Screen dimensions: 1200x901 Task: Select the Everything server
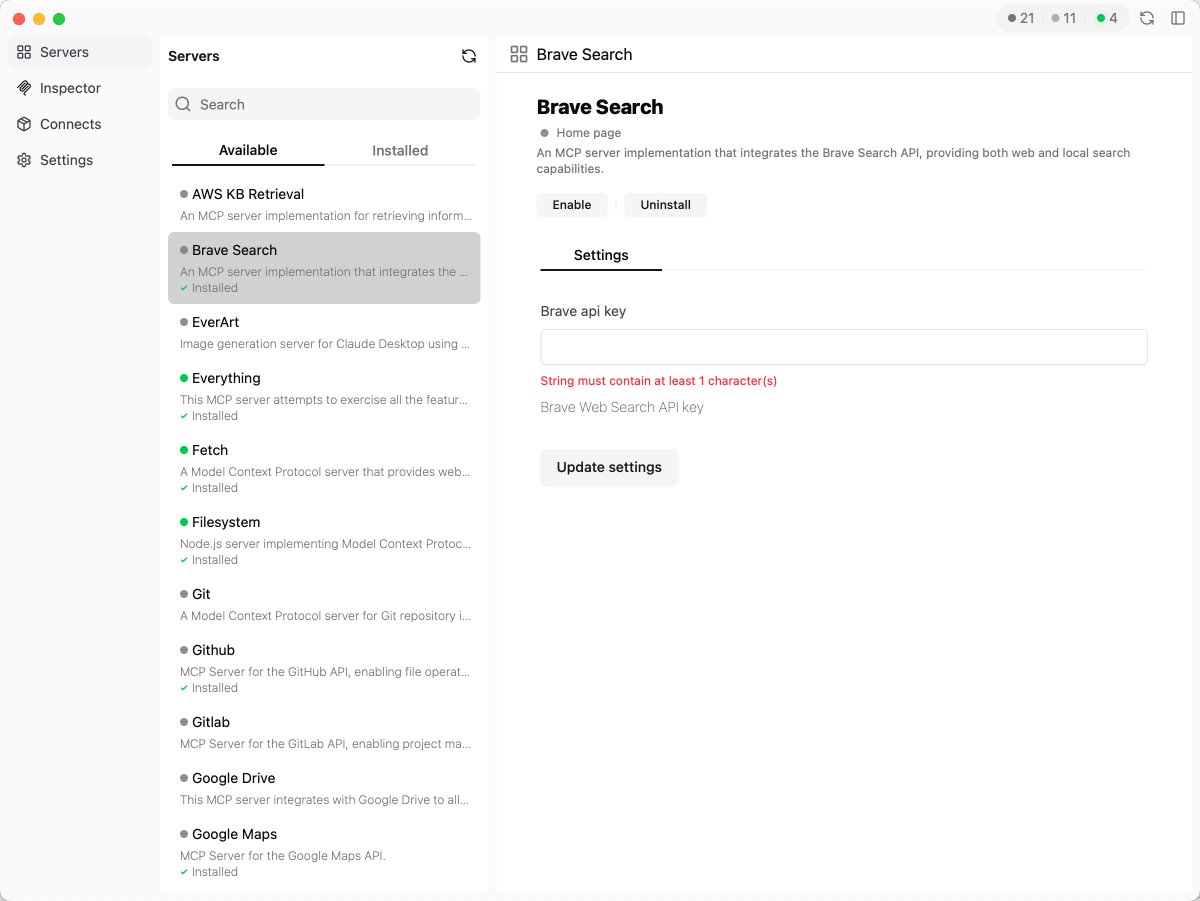click(324, 396)
